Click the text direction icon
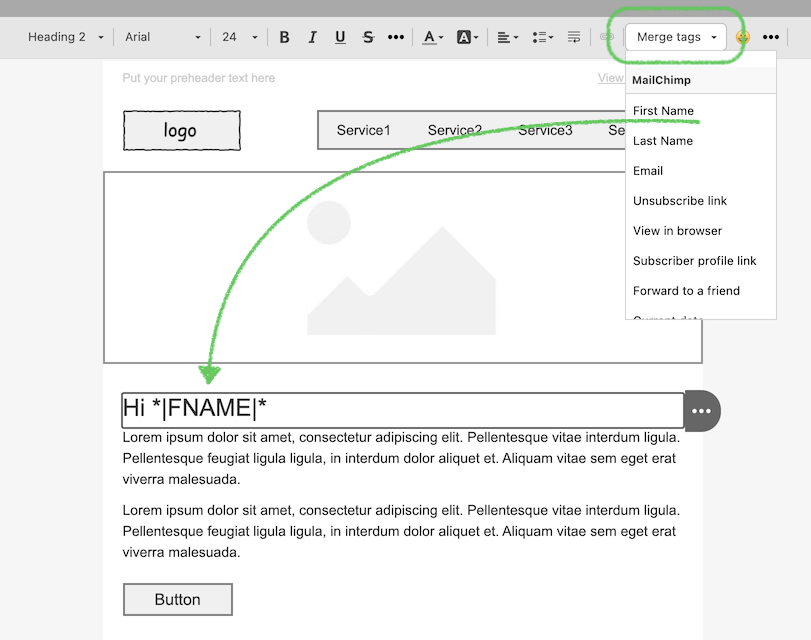 pos(574,37)
